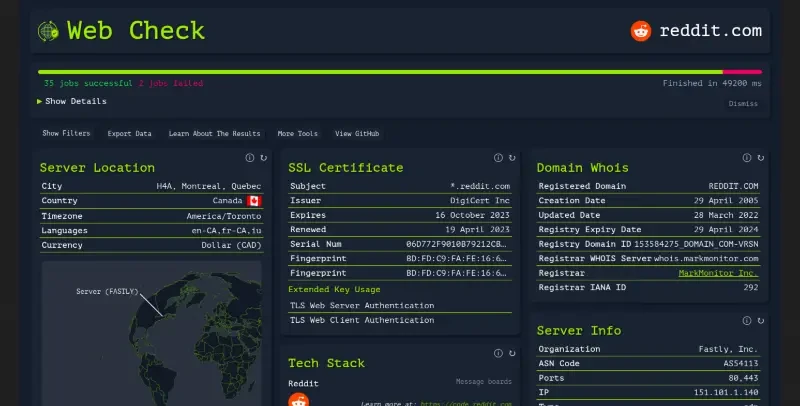Click issuer value DigiCert Inc
This screenshot has height=406, width=800.
480,200
